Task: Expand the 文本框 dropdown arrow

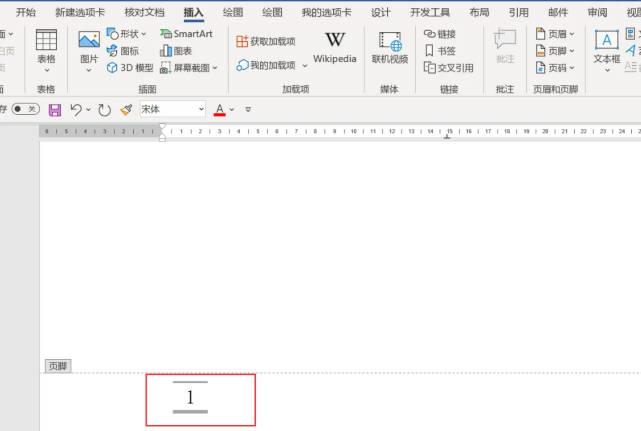Action: (607, 70)
